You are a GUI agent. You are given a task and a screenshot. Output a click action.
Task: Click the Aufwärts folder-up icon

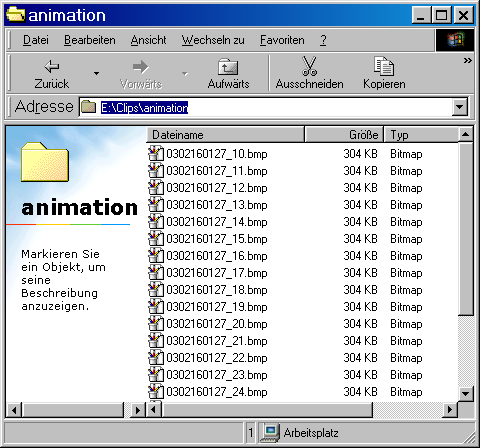point(228,67)
